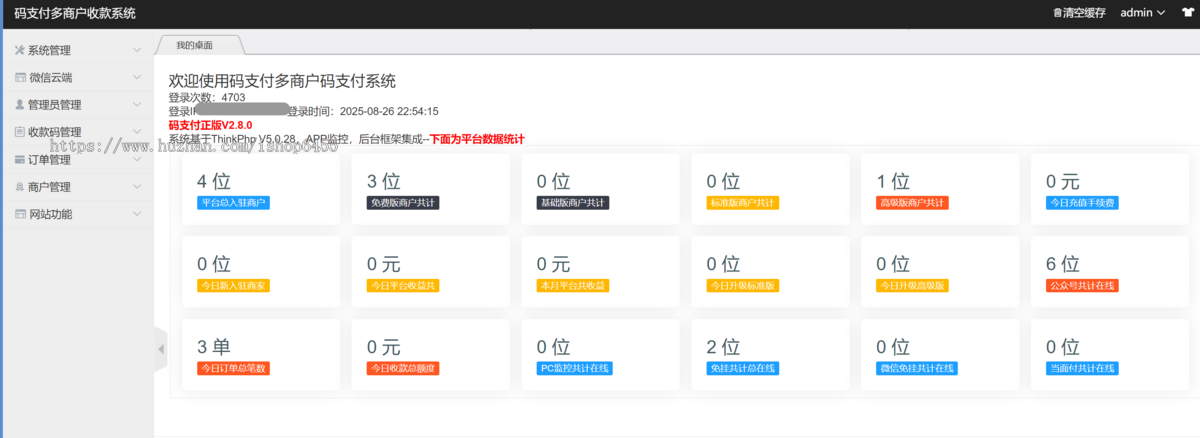Click the System Management wrench icon
The image size is (1200, 438).
point(20,50)
